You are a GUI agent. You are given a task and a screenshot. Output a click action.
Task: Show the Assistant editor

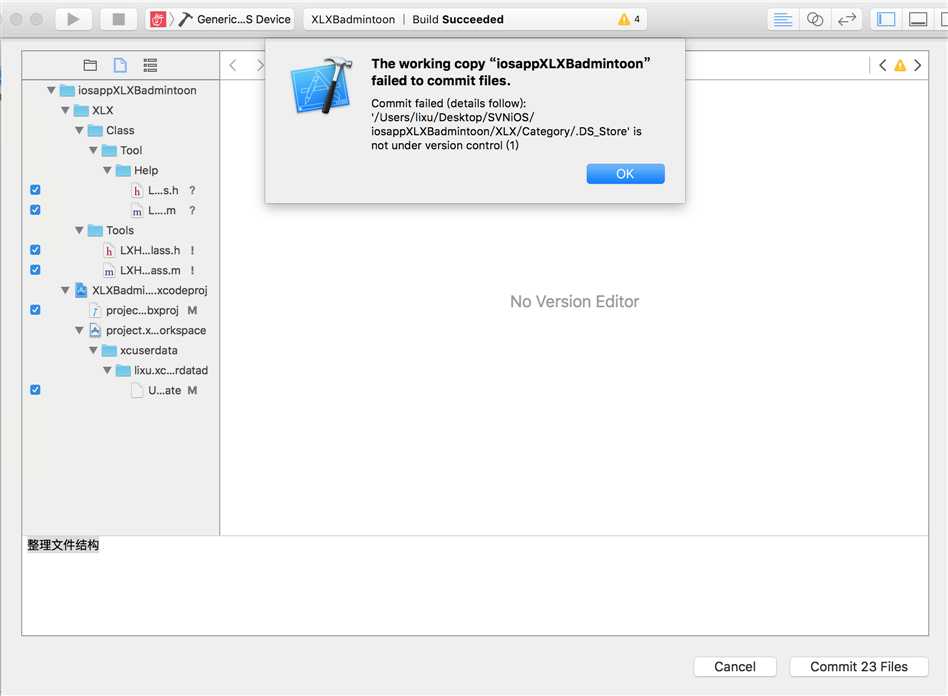814,19
